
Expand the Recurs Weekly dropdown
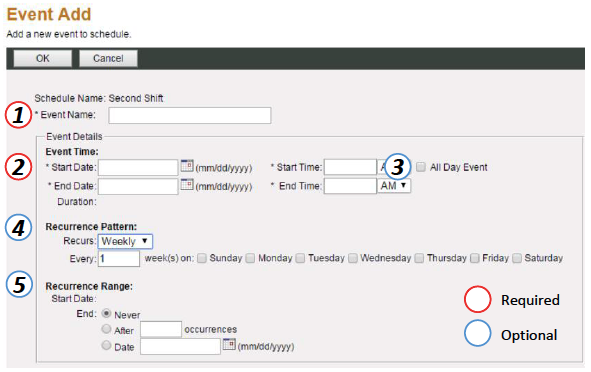click(x=125, y=241)
